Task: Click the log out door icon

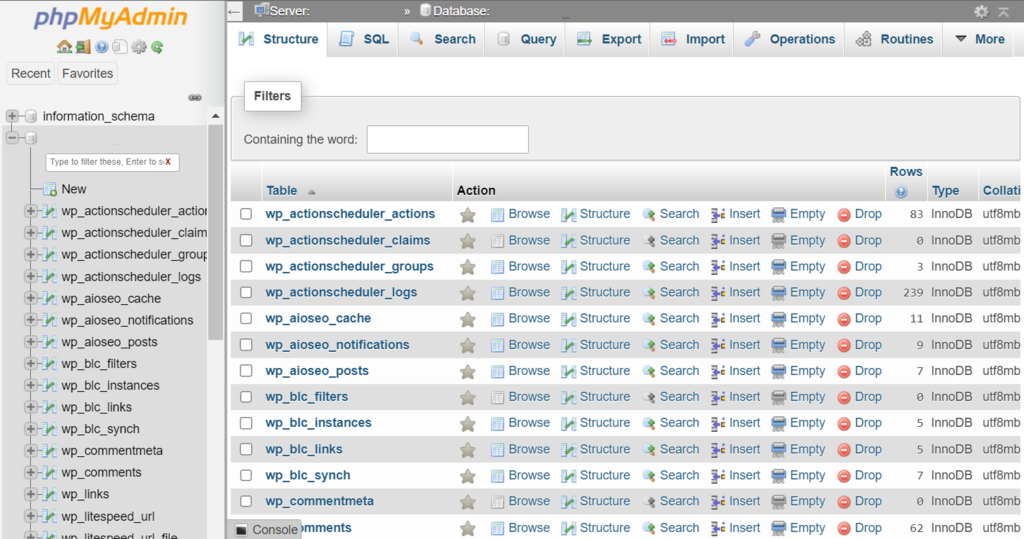Action: pos(82,47)
